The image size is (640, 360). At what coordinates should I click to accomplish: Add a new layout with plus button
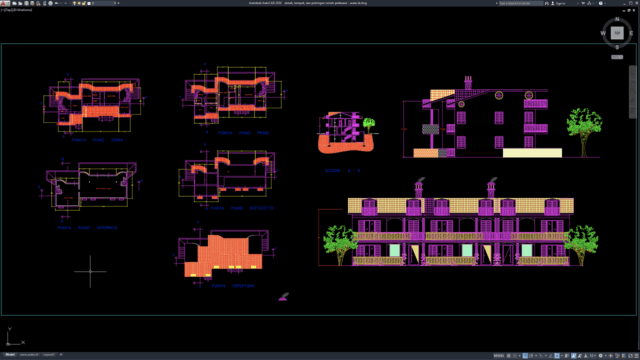click(x=61, y=355)
